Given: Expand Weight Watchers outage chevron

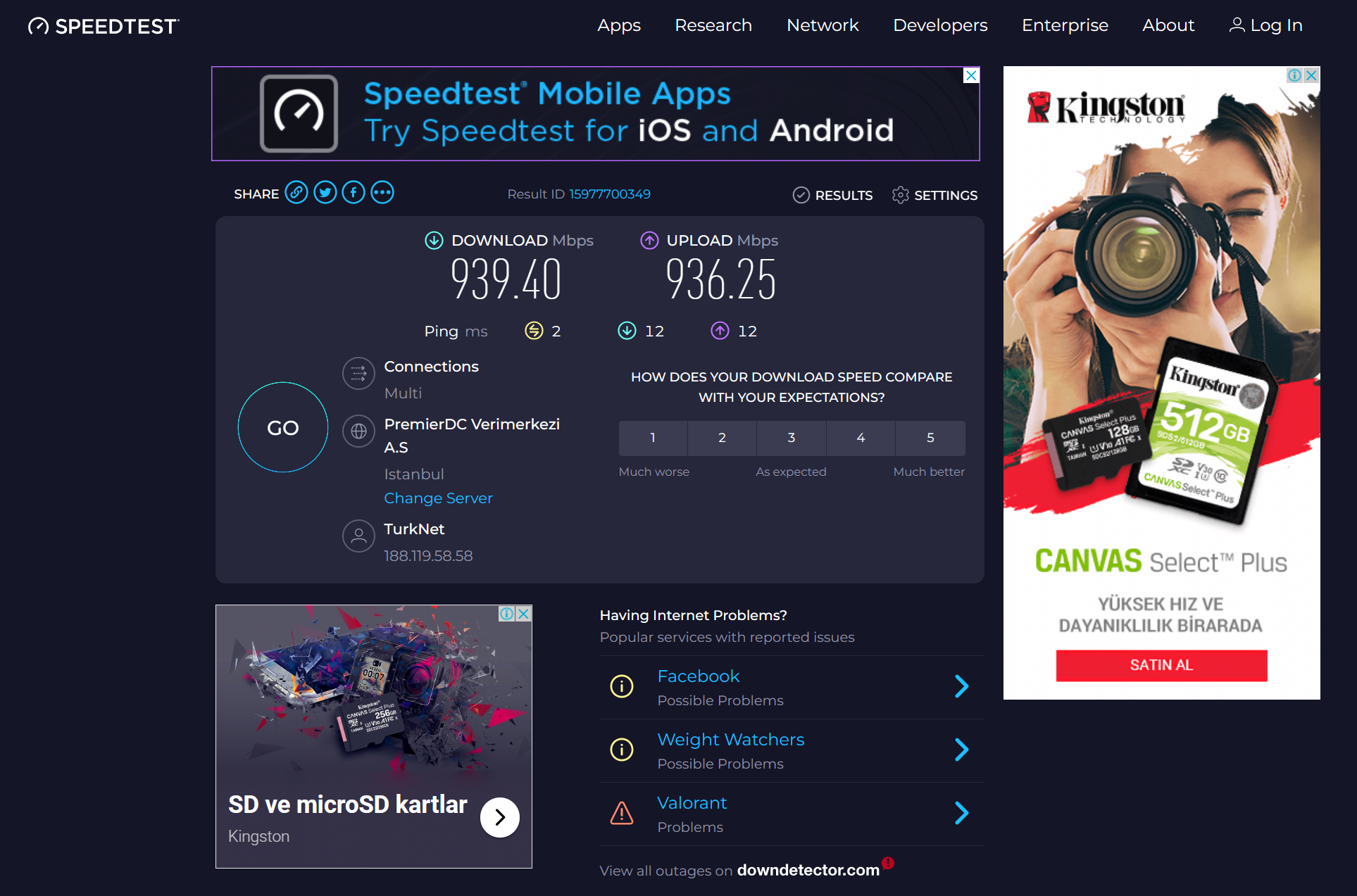Looking at the screenshot, I should click(962, 750).
